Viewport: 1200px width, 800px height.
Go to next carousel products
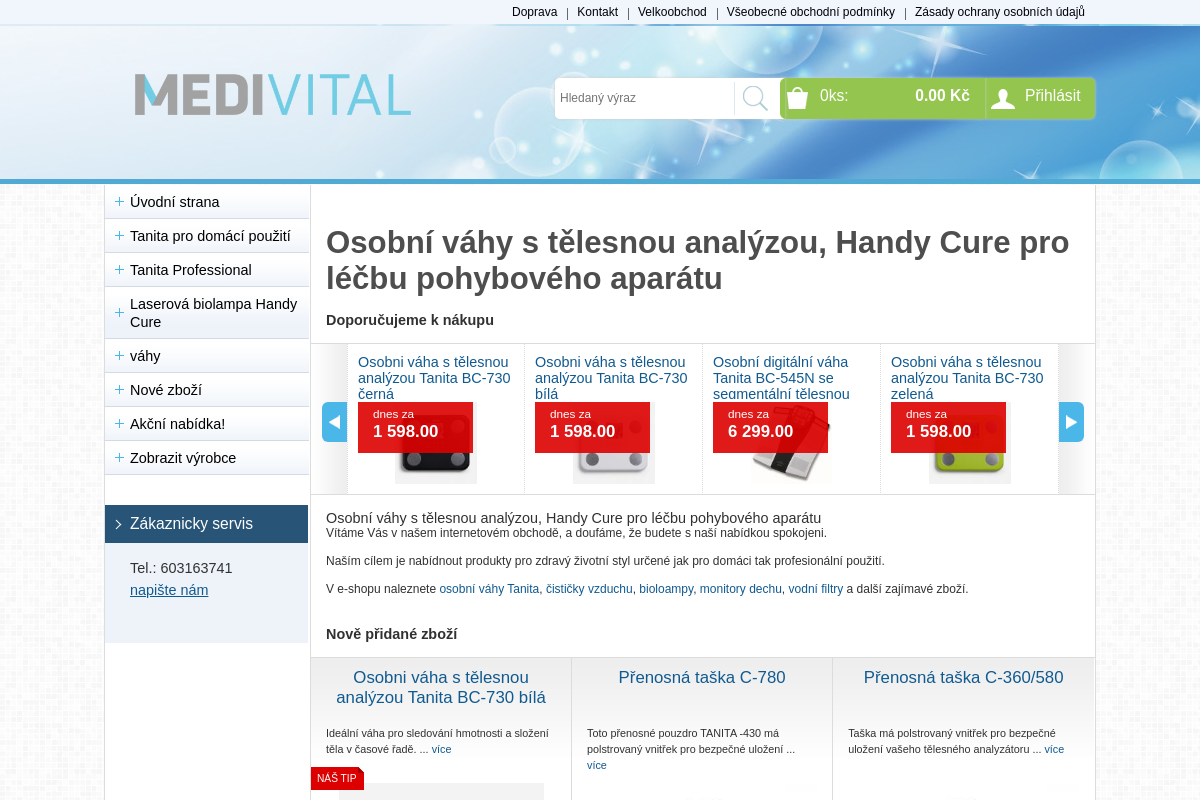[x=1071, y=422]
